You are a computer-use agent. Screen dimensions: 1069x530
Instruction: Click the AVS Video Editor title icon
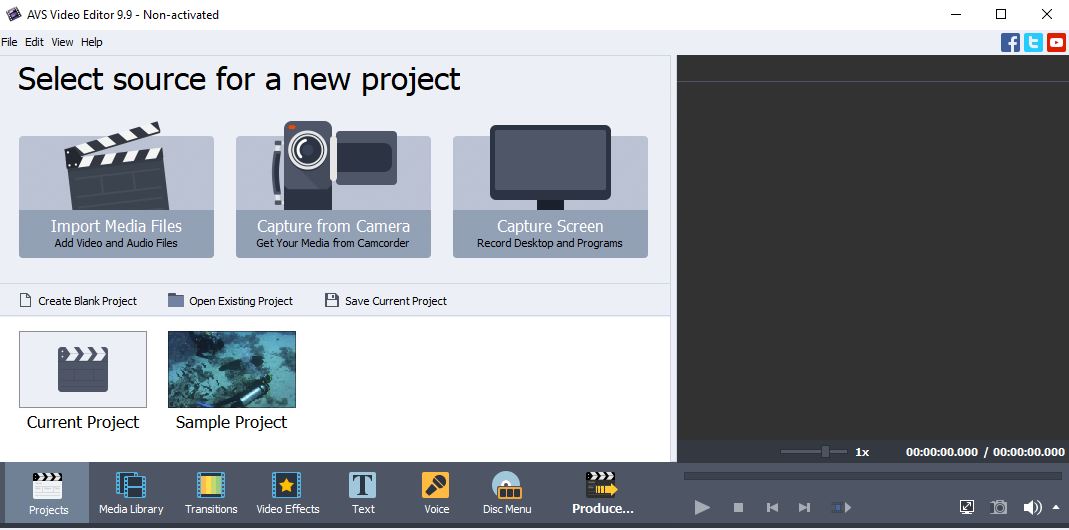click(13, 14)
